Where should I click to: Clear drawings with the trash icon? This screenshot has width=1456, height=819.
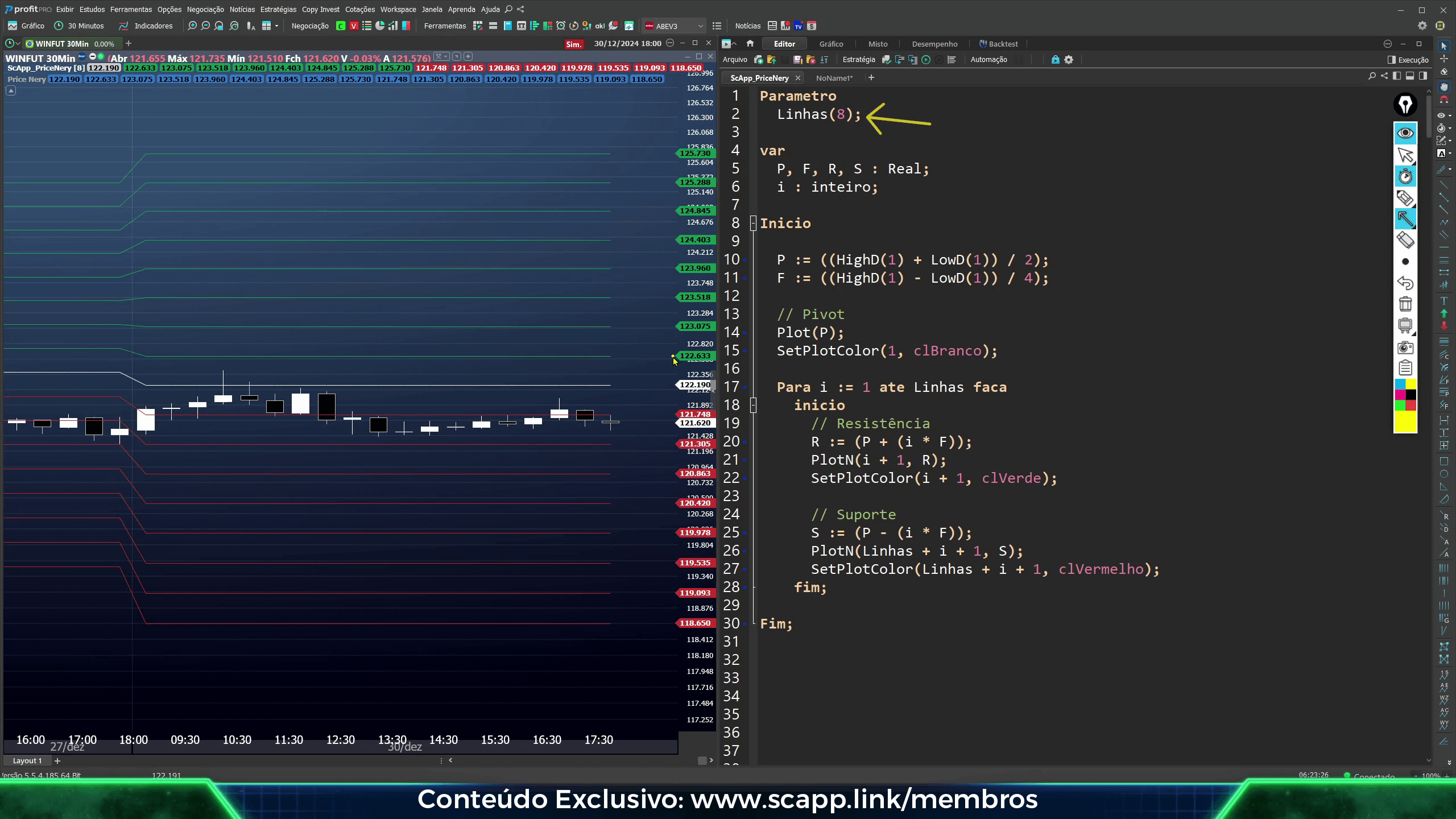click(1405, 304)
